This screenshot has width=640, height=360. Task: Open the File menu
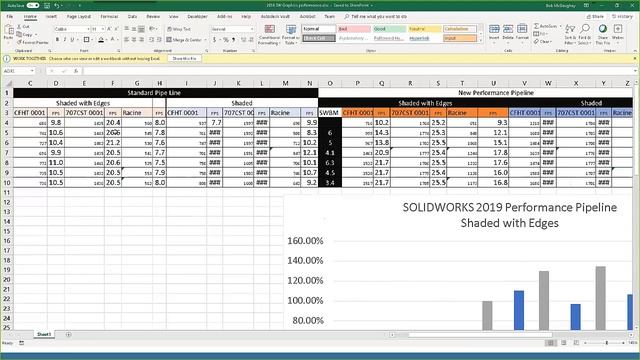[10, 16]
